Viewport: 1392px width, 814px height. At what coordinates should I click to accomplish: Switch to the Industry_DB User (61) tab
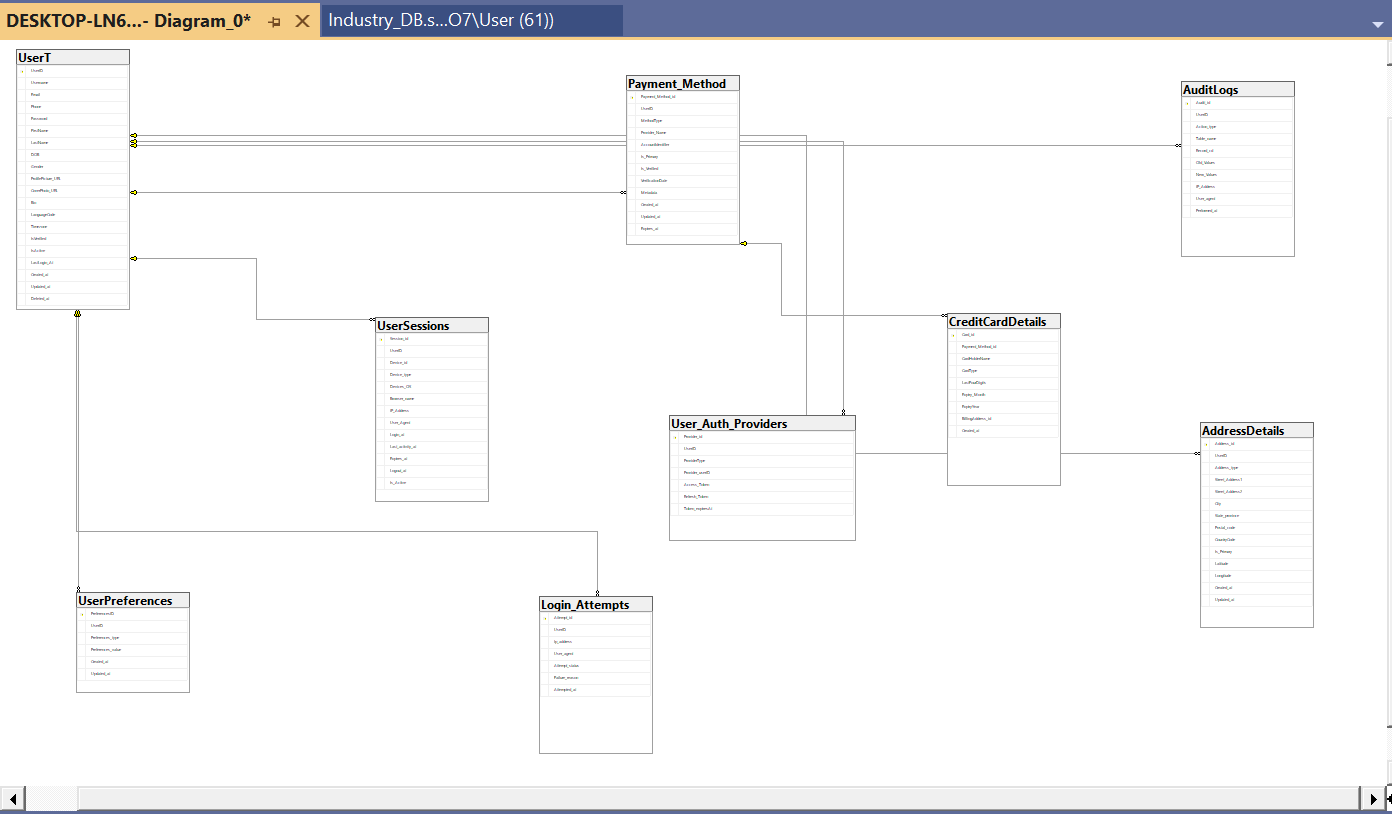point(441,20)
